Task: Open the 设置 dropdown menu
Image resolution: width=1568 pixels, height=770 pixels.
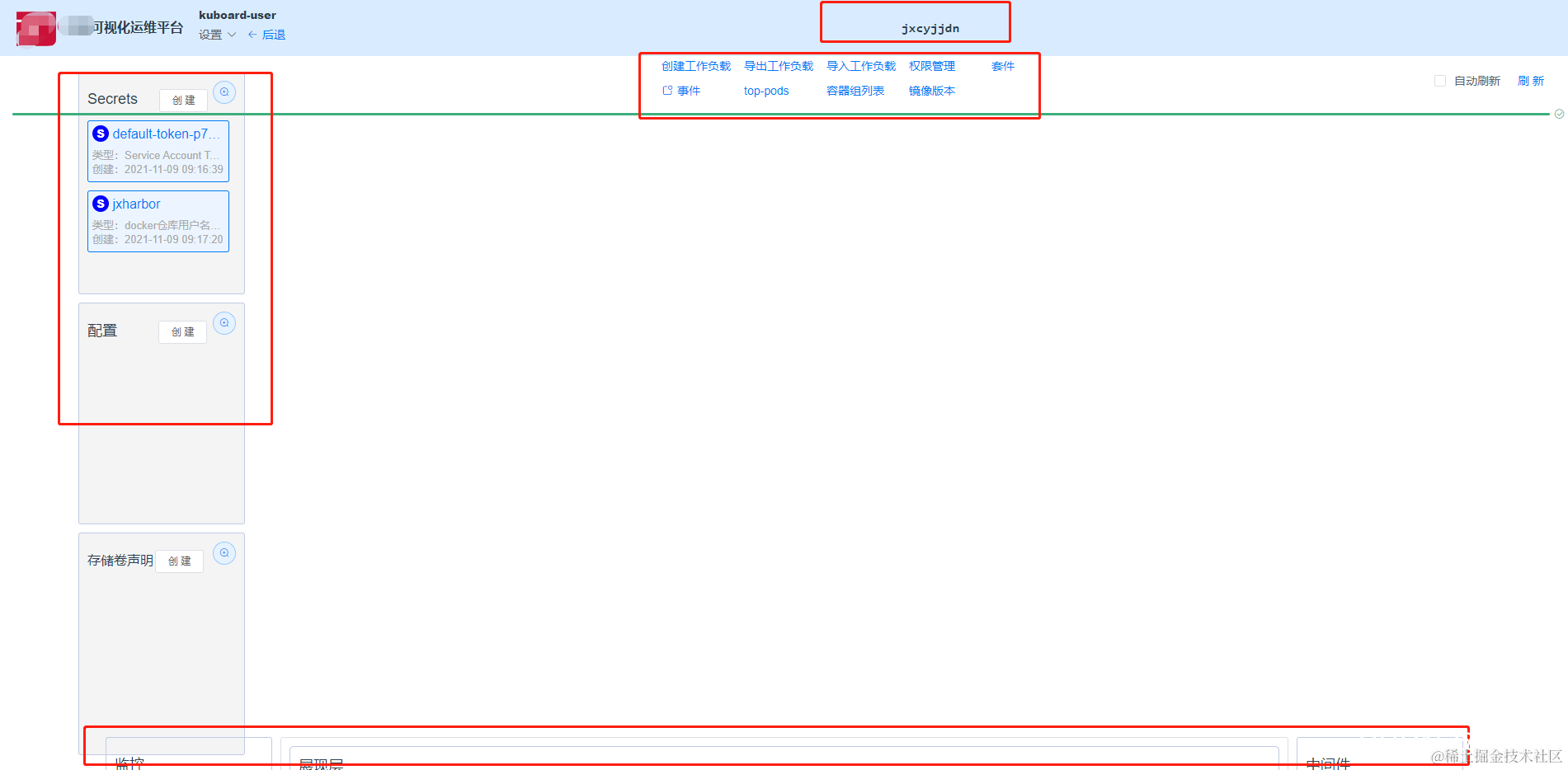Action: pyautogui.click(x=217, y=35)
